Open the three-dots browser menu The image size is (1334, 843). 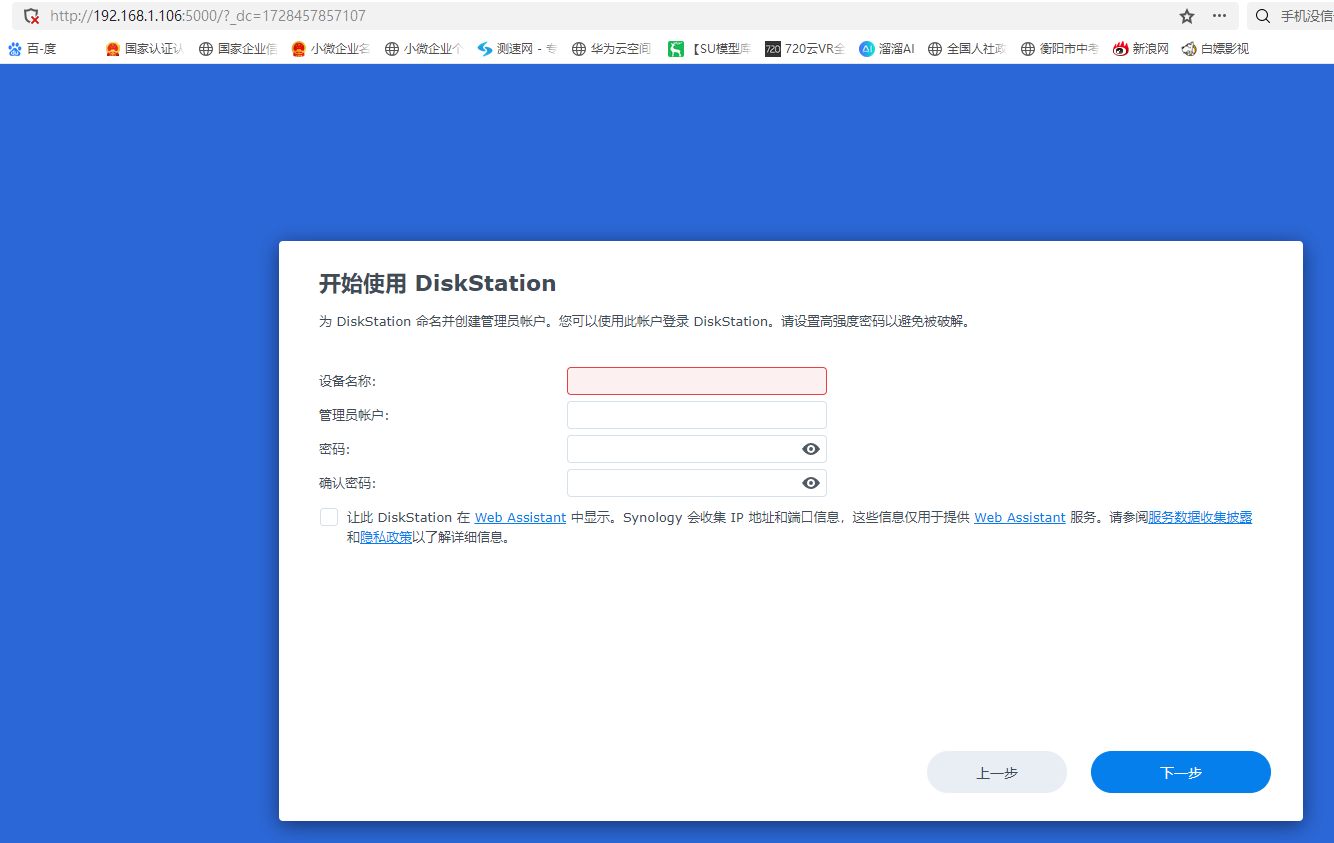1219,16
